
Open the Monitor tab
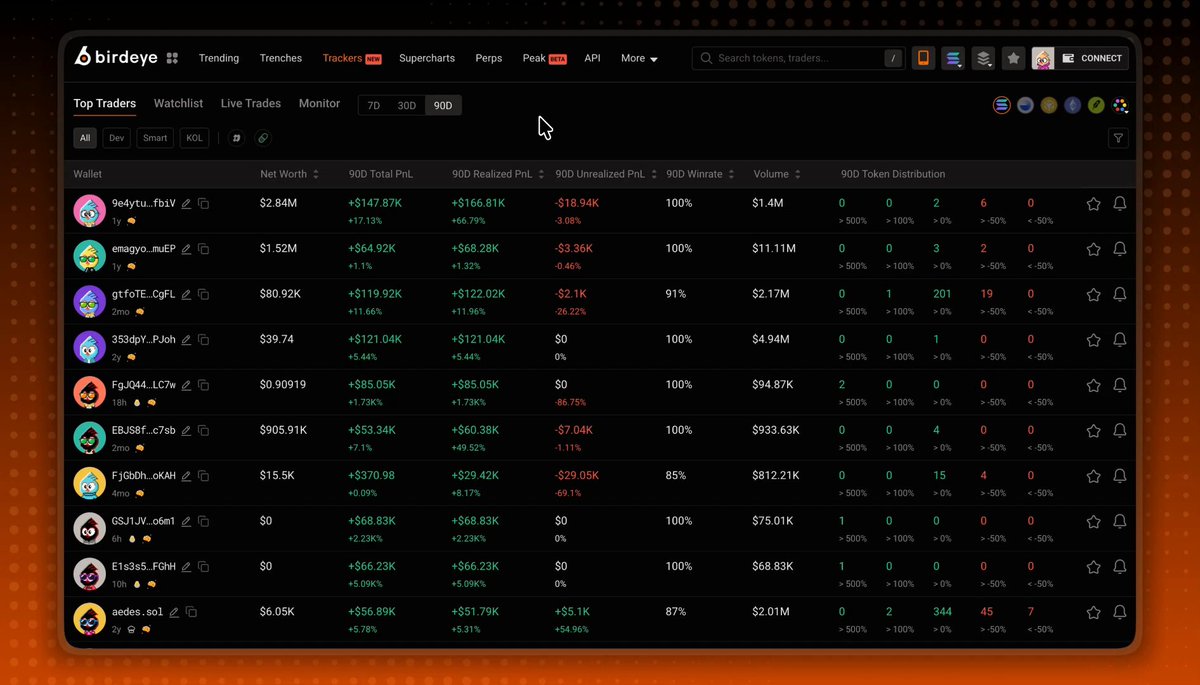click(319, 104)
